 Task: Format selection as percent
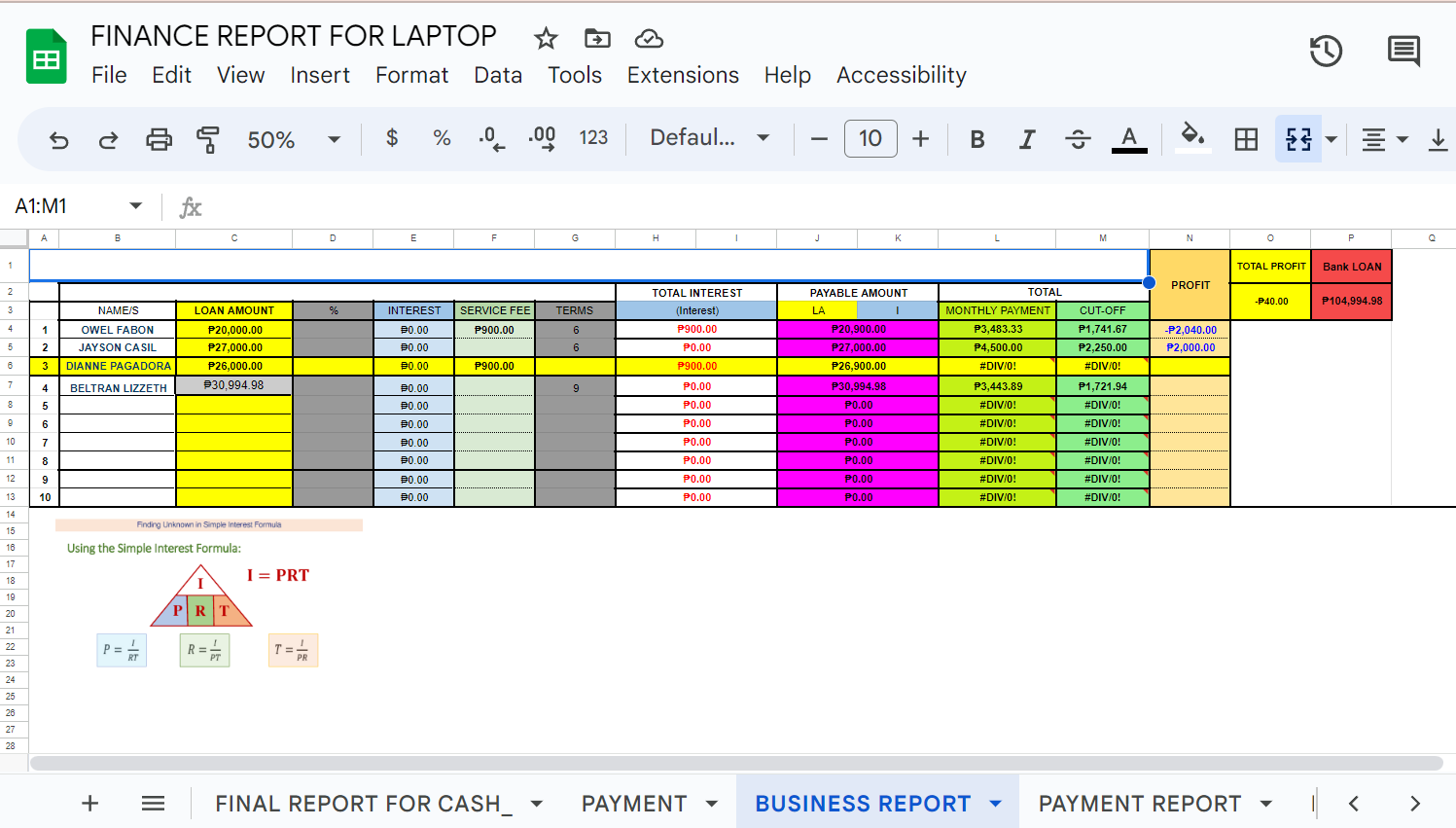pos(442,138)
